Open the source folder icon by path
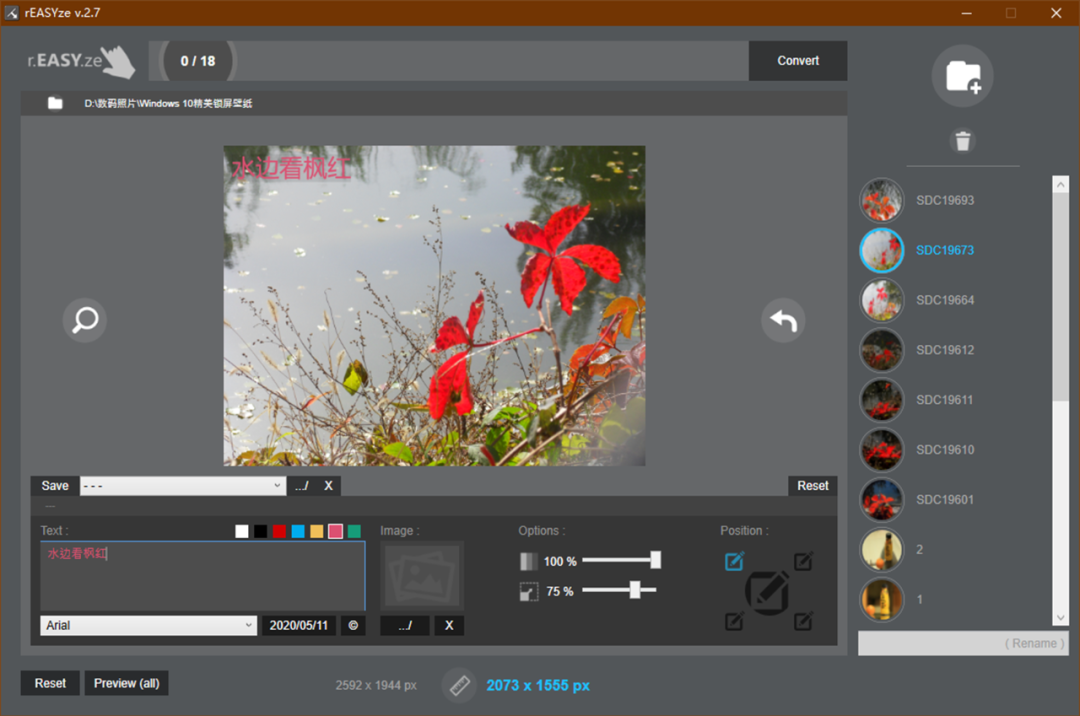 click(x=55, y=103)
